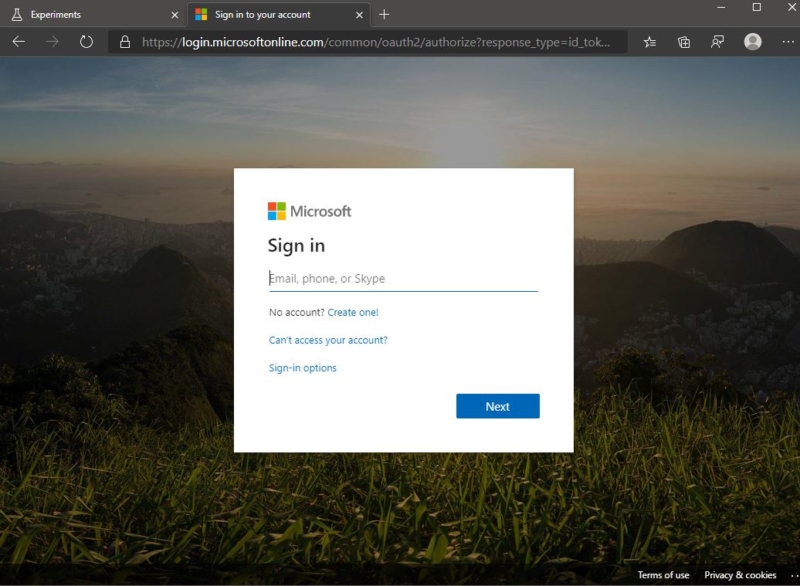Image resolution: width=800 pixels, height=586 pixels.
Task: Open Can't access your account? link
Action: click(328, 340)
